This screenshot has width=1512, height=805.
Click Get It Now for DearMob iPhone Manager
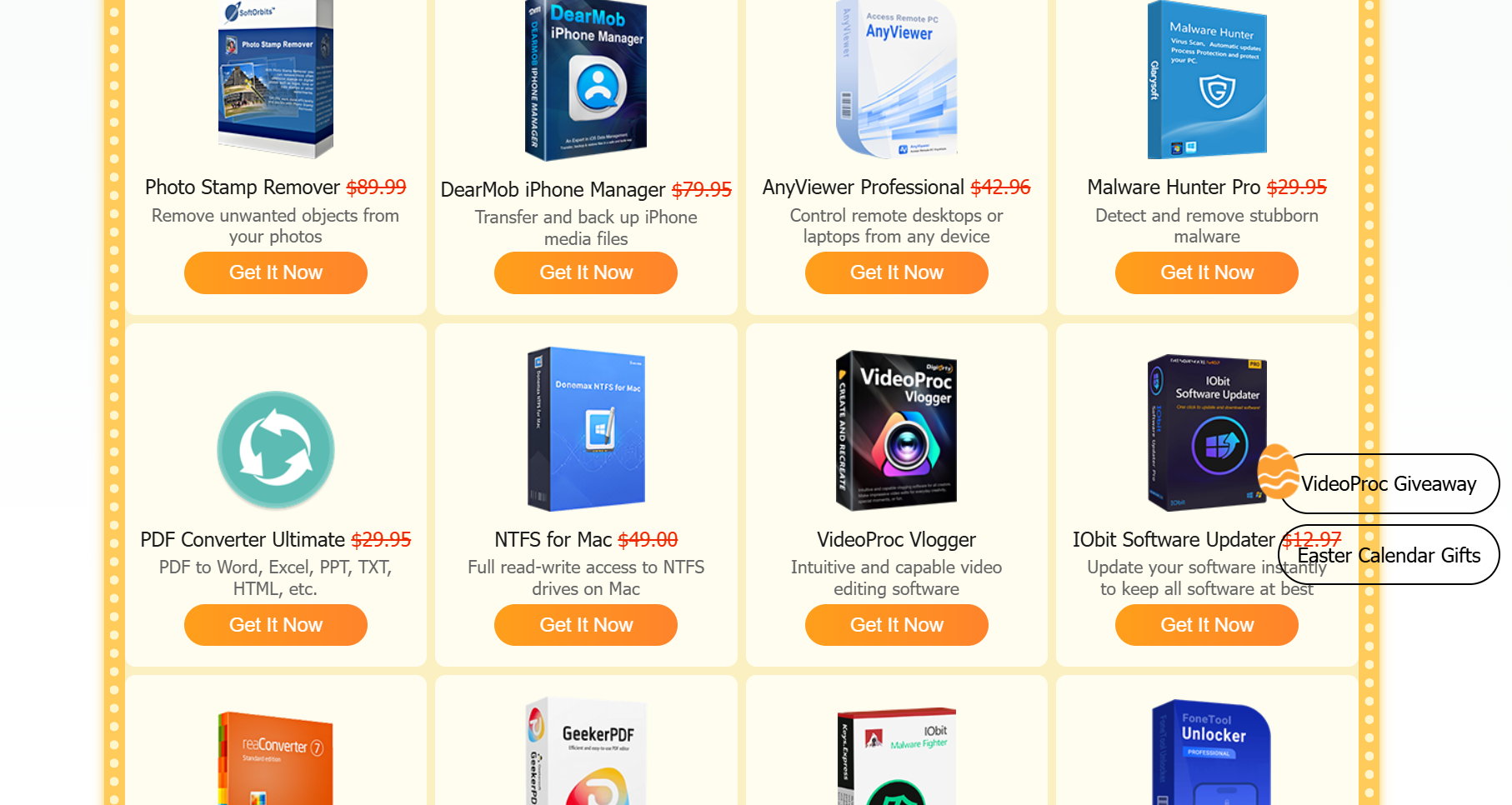586,272
